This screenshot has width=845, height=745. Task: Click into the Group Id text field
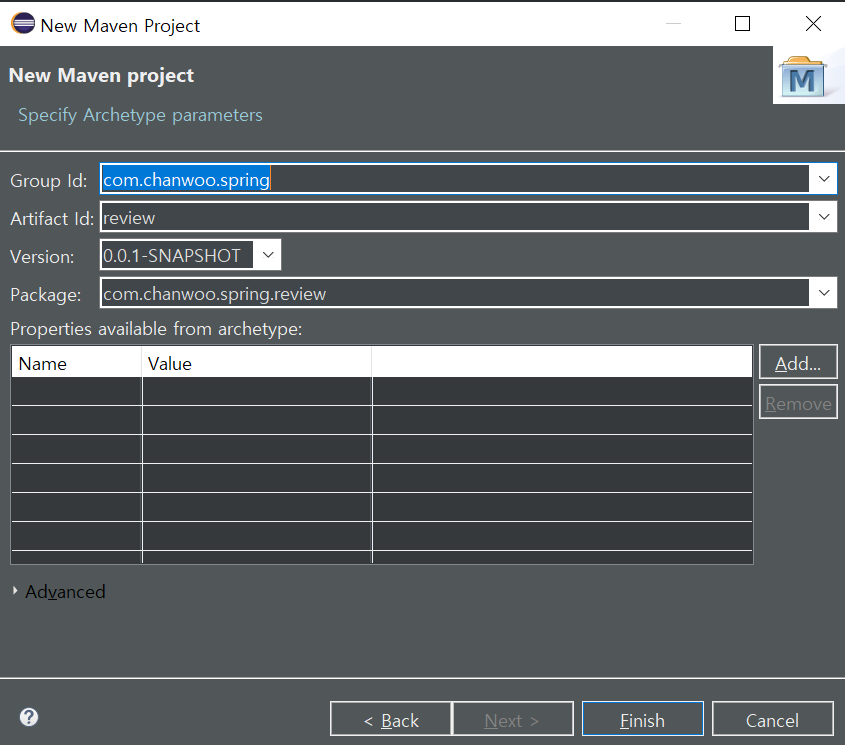tap(455, 179)
